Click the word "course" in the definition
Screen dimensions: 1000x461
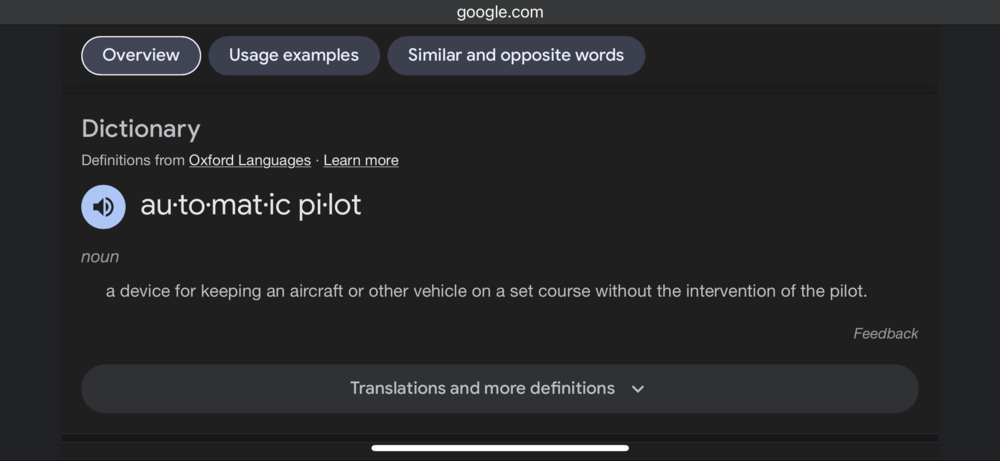[564, 292]
